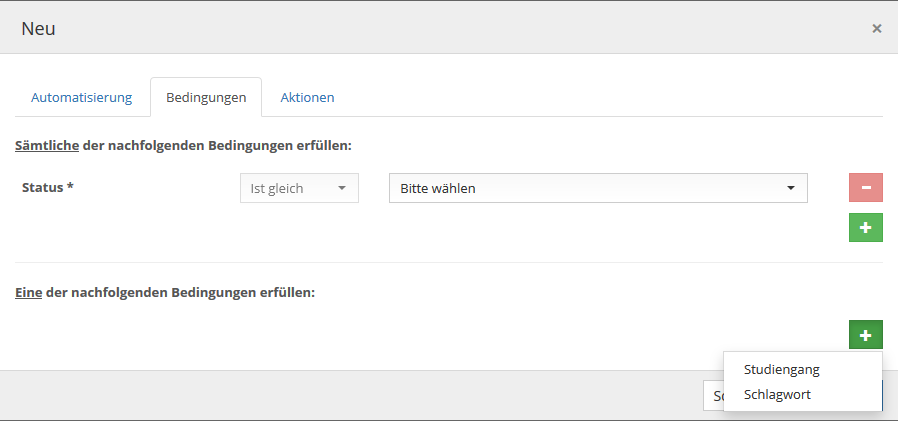Remove the Status condition with red minus
Screen dimensions: 898x421
click(x=865, y=188)
